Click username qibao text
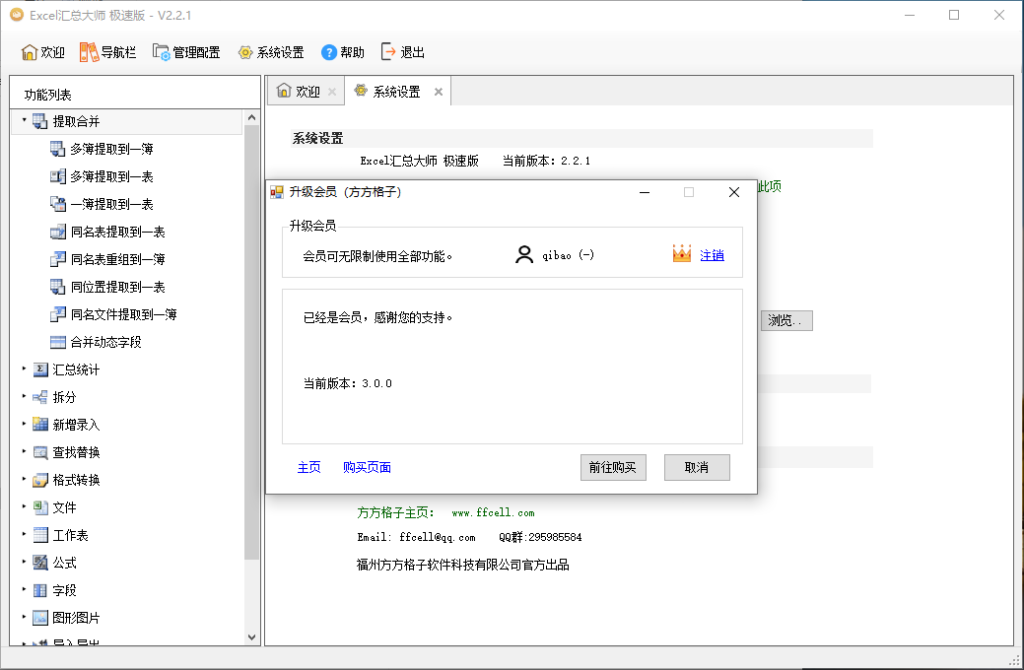The width and height of the screenshot is (1024, 670). click(x=556, y=255)
